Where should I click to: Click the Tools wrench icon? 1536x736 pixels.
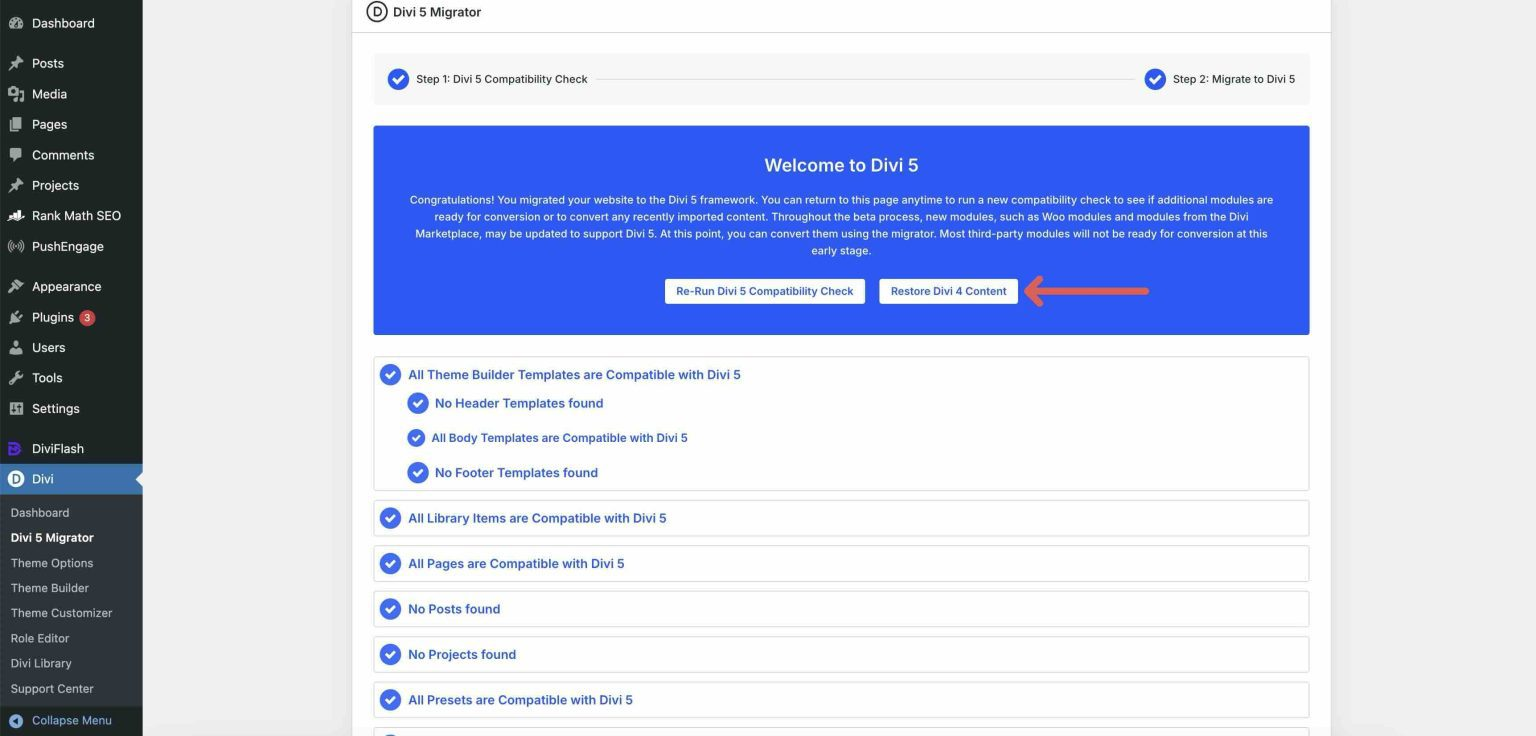pos(16,378)
